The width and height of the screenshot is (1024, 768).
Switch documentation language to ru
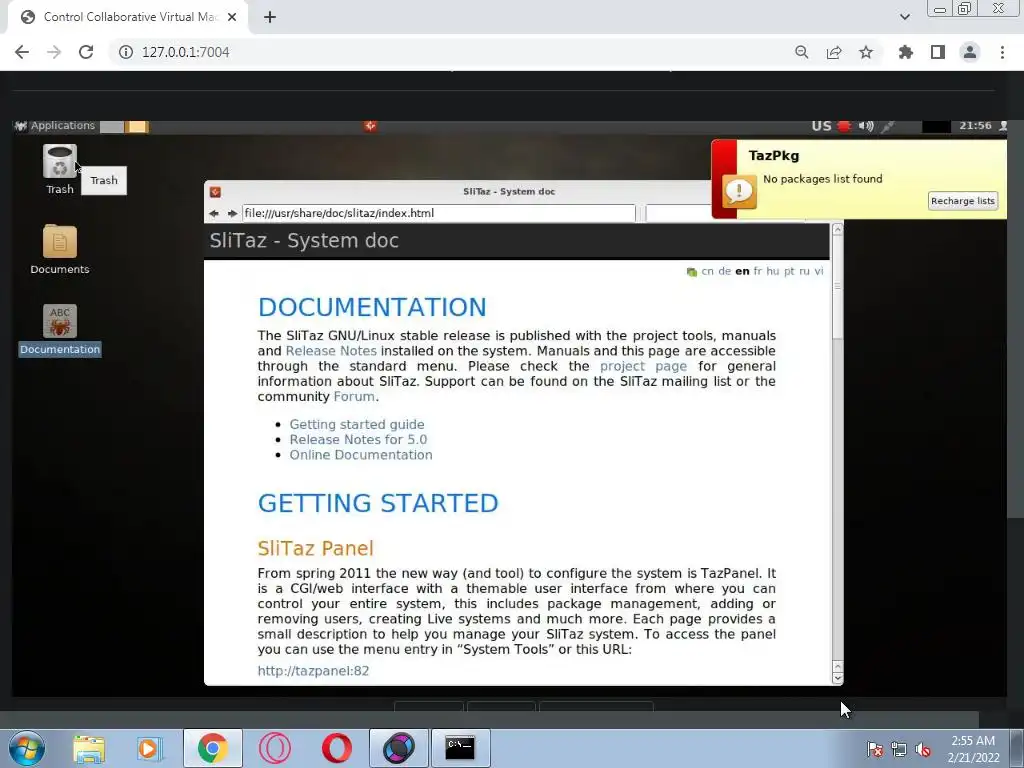coord(805,271)
